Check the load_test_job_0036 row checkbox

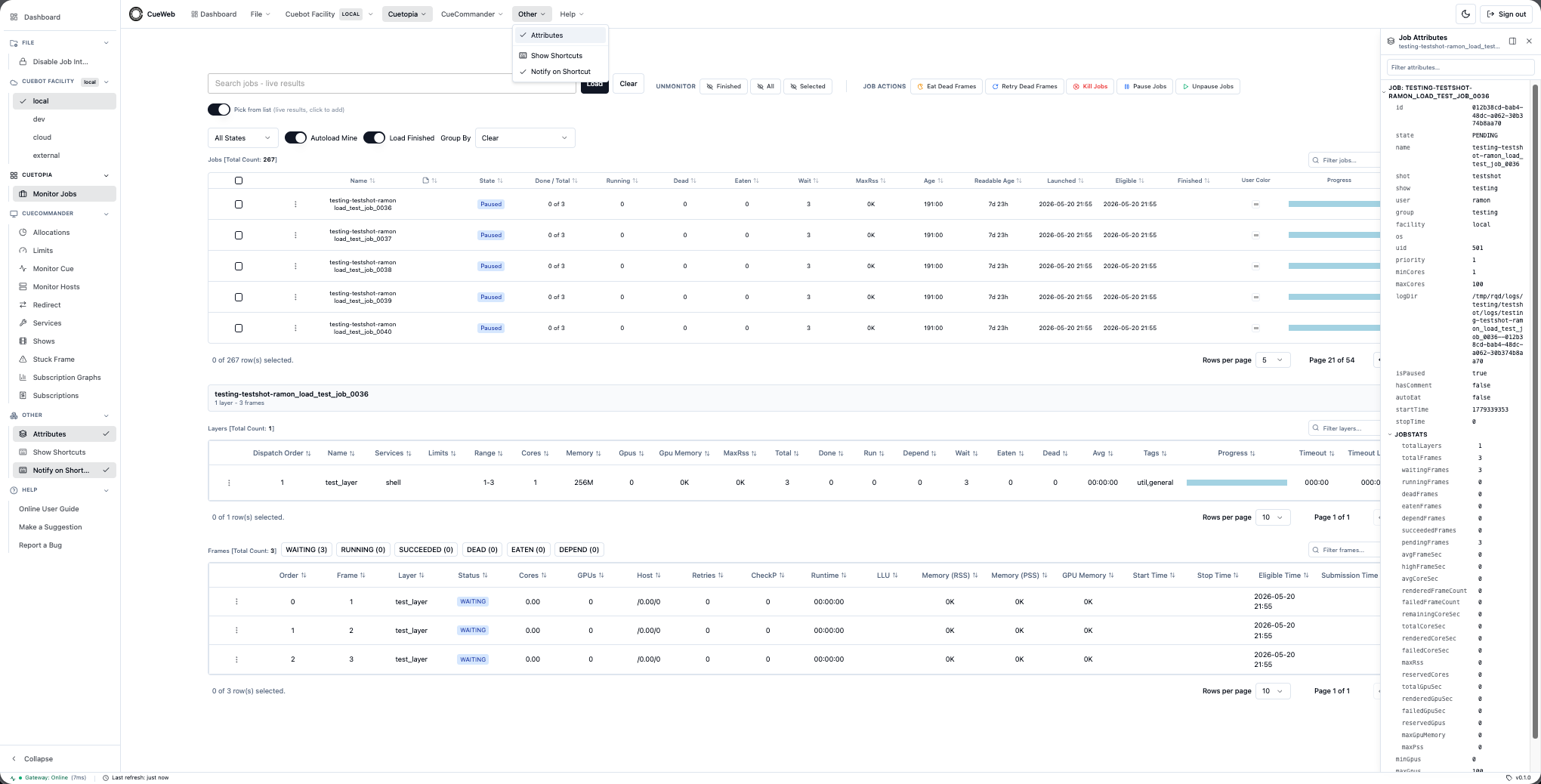pos(239,204)
